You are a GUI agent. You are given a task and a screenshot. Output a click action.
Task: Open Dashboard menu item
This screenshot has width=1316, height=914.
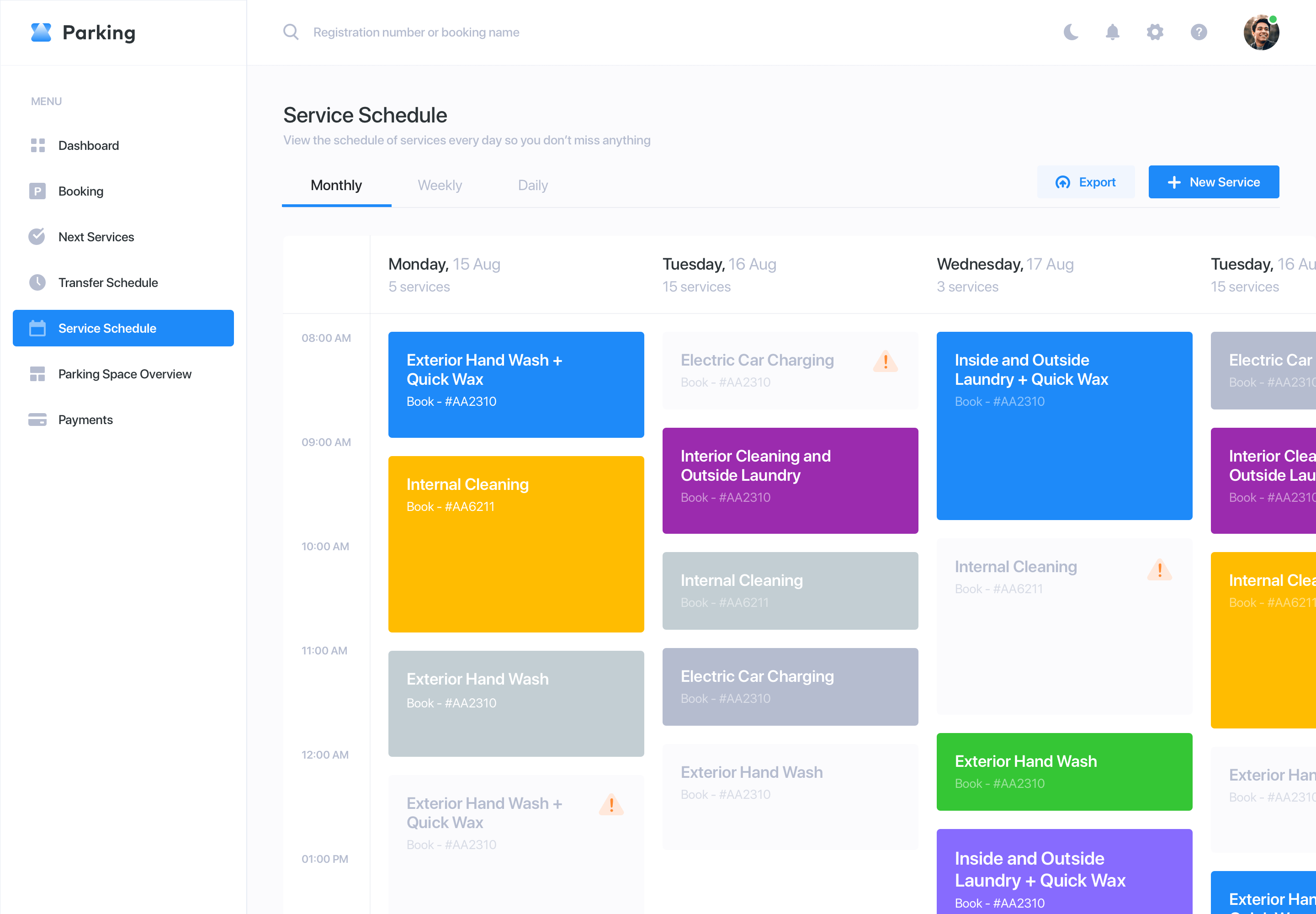123,145
